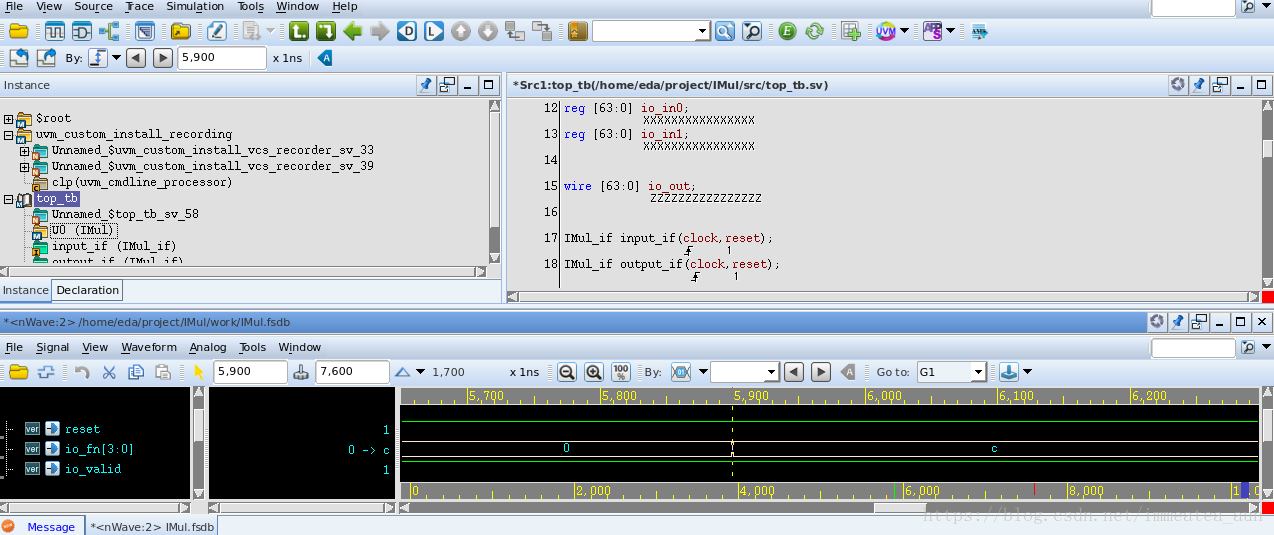Click the cursor time field showing 5,900 in nWave
1274x535 pixels.
click(250, 372)
